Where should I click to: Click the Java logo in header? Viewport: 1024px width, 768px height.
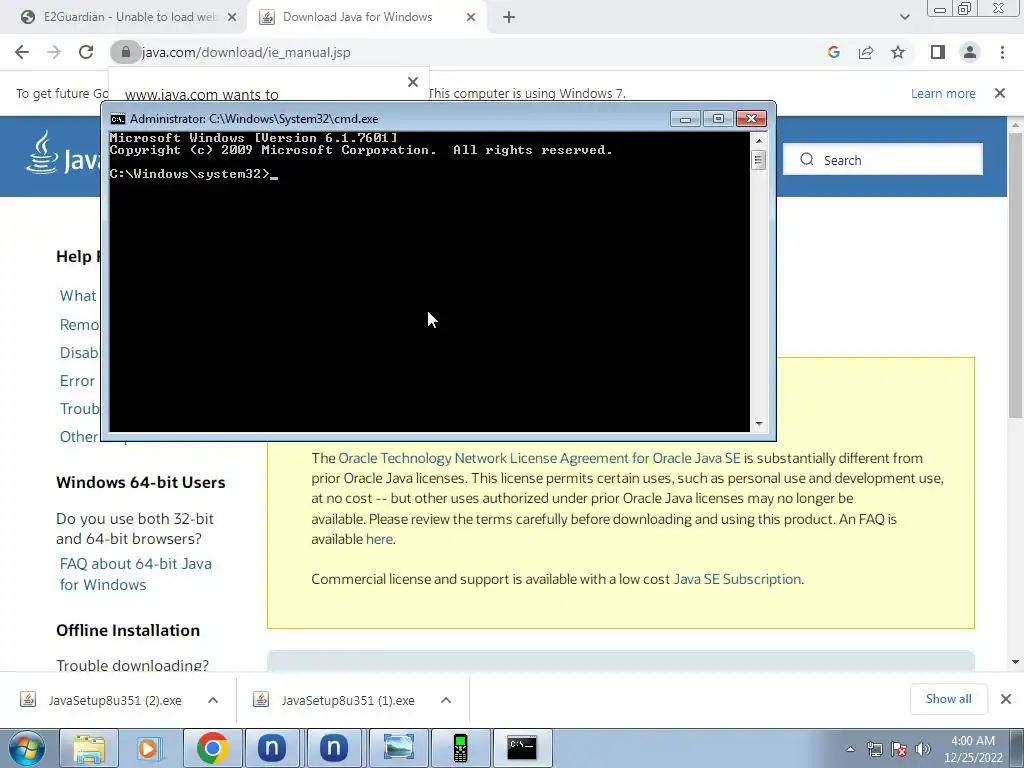point(63,153)
